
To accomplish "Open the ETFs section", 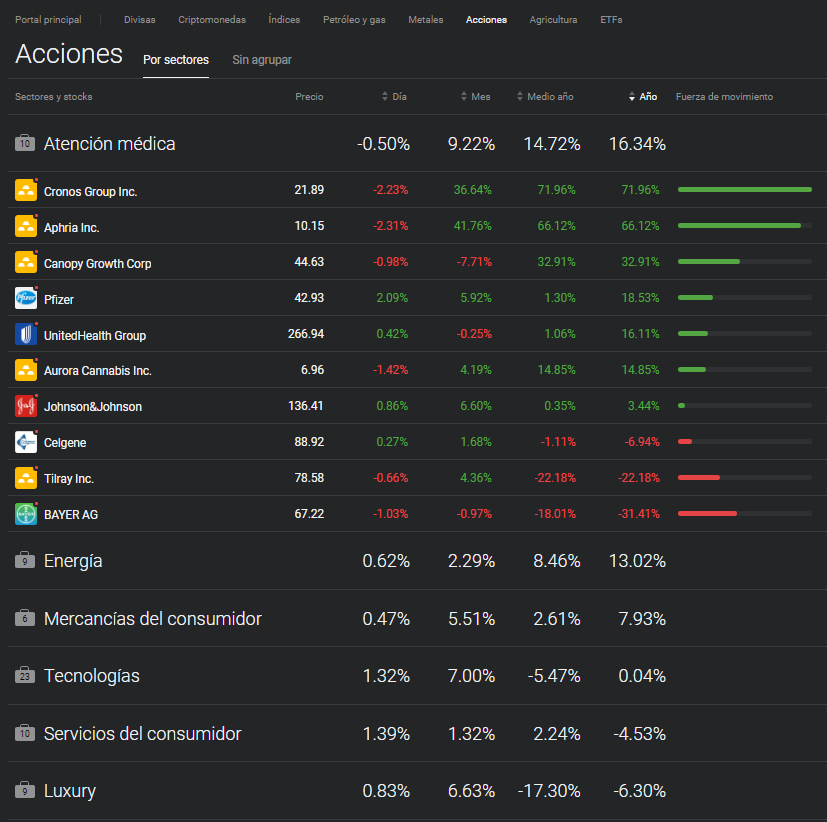I will click(611, 20).
